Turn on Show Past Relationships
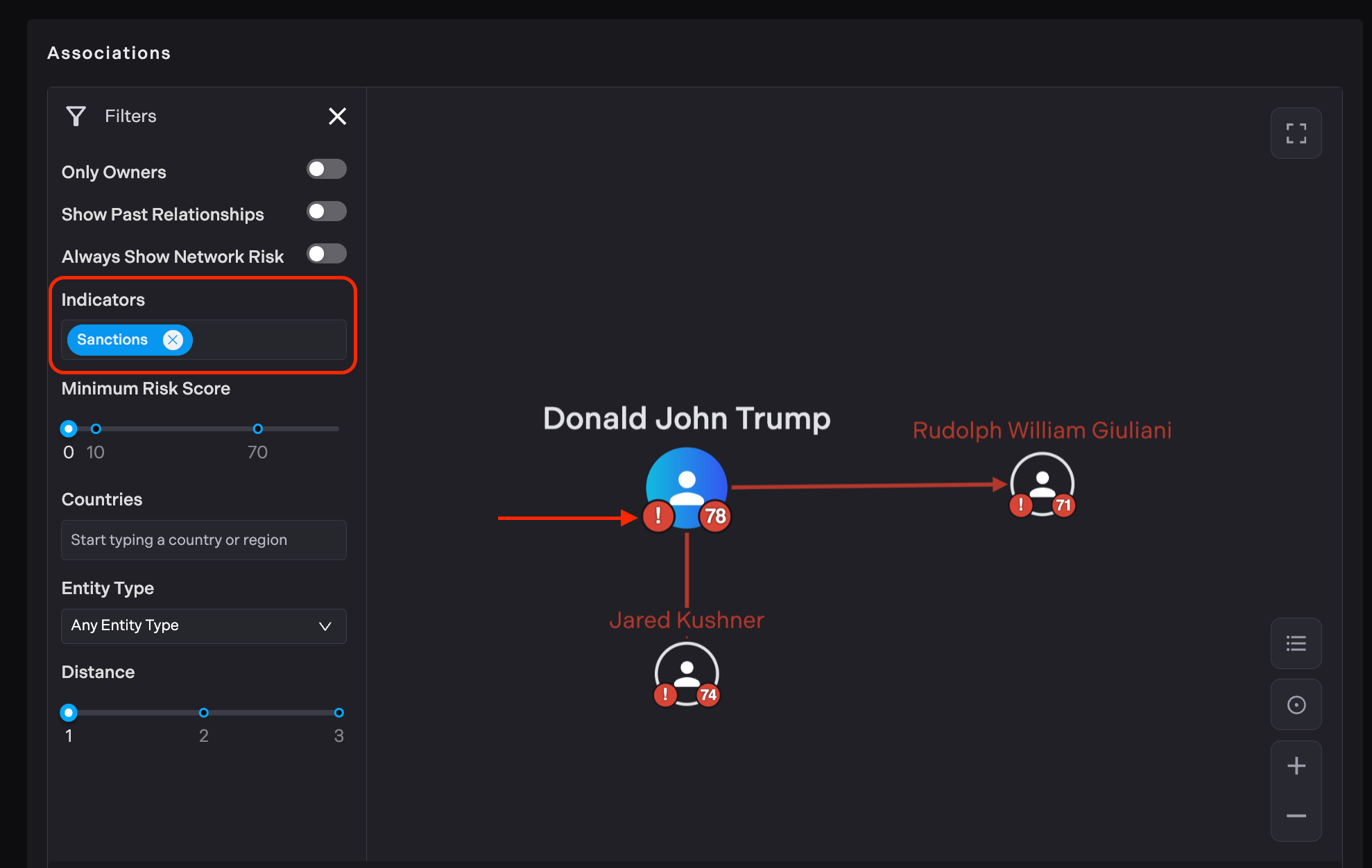The height and width of the screenshot is (868, 1372). click(327, 211)
